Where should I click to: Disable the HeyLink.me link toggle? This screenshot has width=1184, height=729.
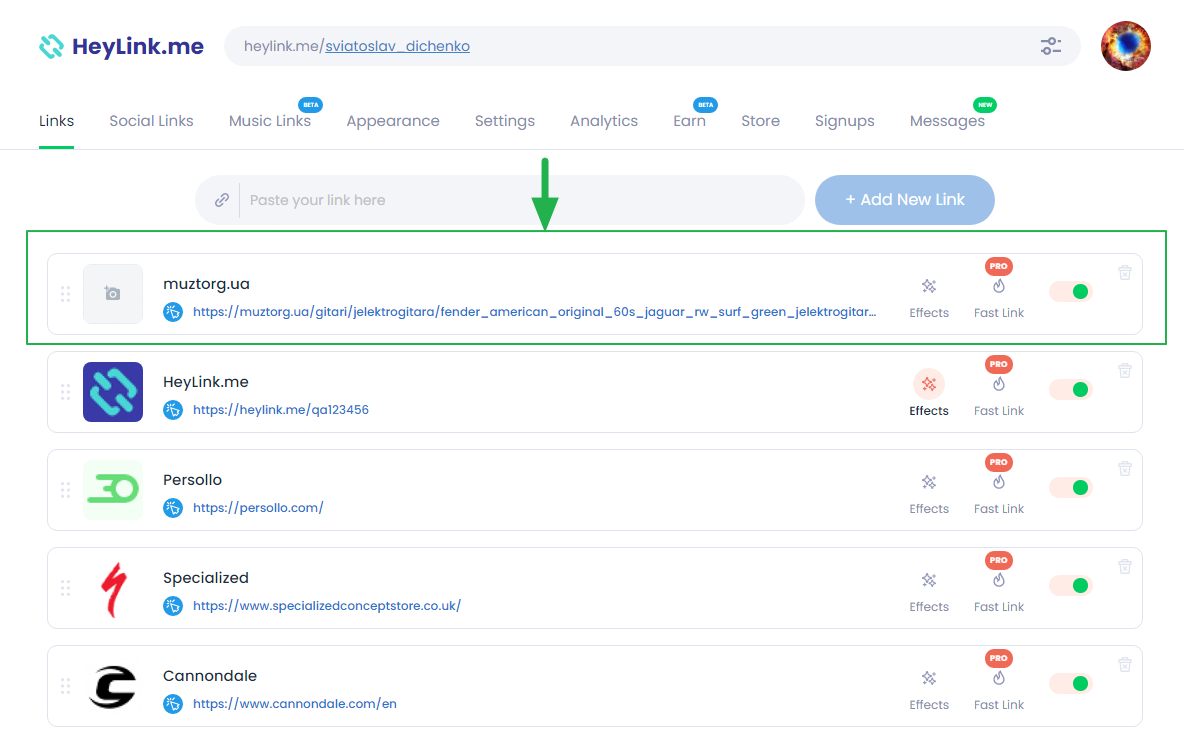coord(1071,390)
